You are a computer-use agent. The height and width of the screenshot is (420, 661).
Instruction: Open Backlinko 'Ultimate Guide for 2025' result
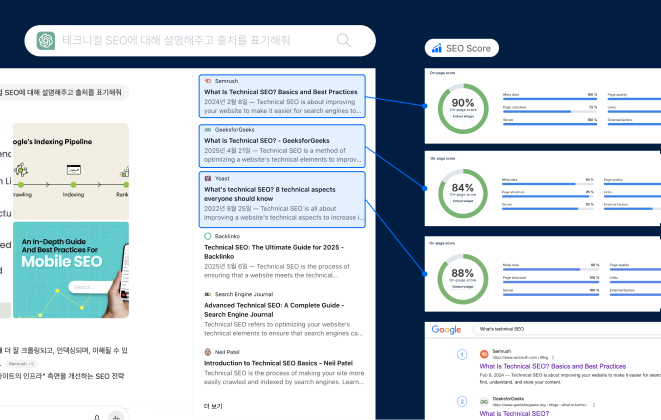(274, 252)
